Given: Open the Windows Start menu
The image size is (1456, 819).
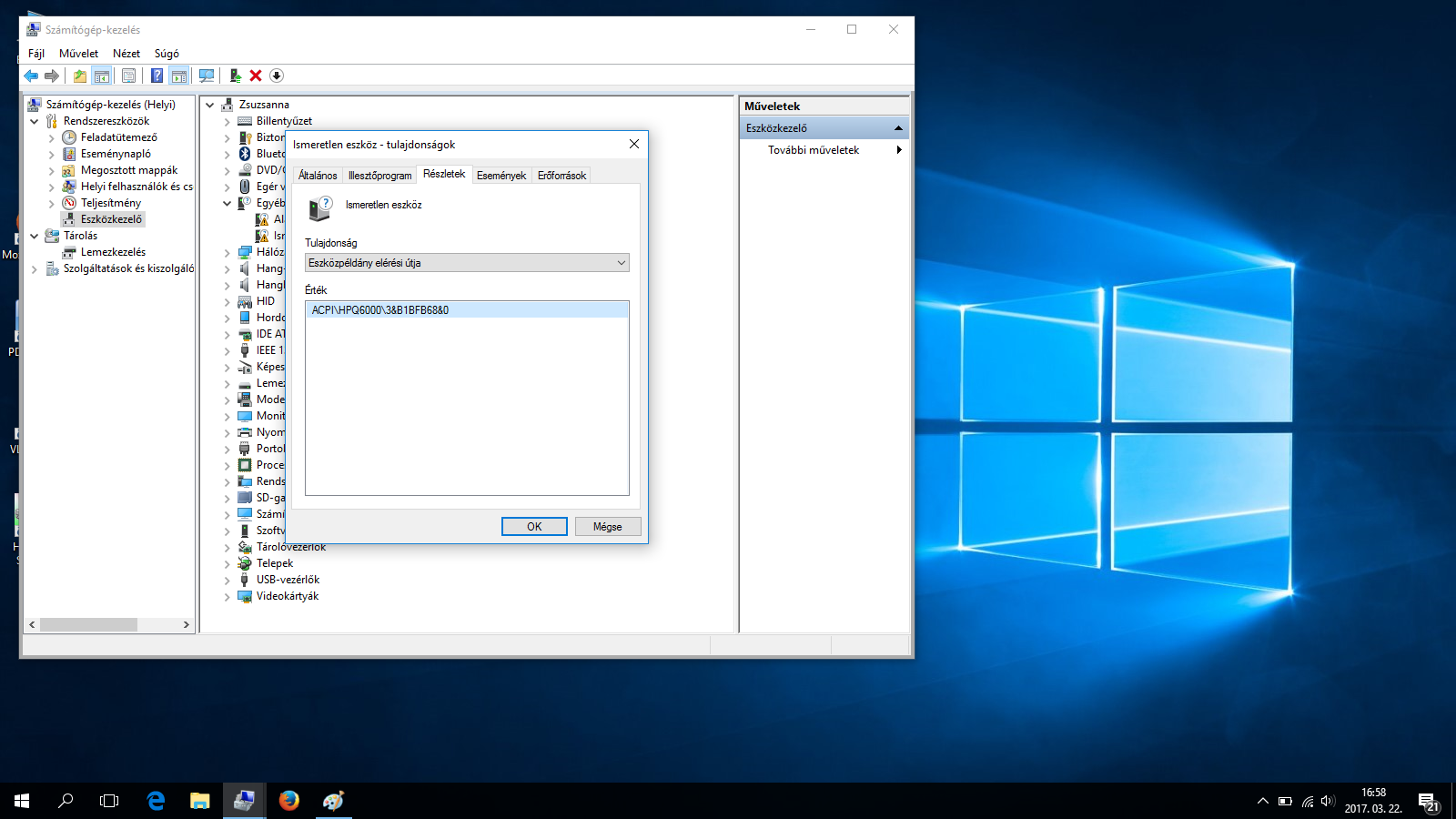Looking at the screenshot, I should click(22, 801).
